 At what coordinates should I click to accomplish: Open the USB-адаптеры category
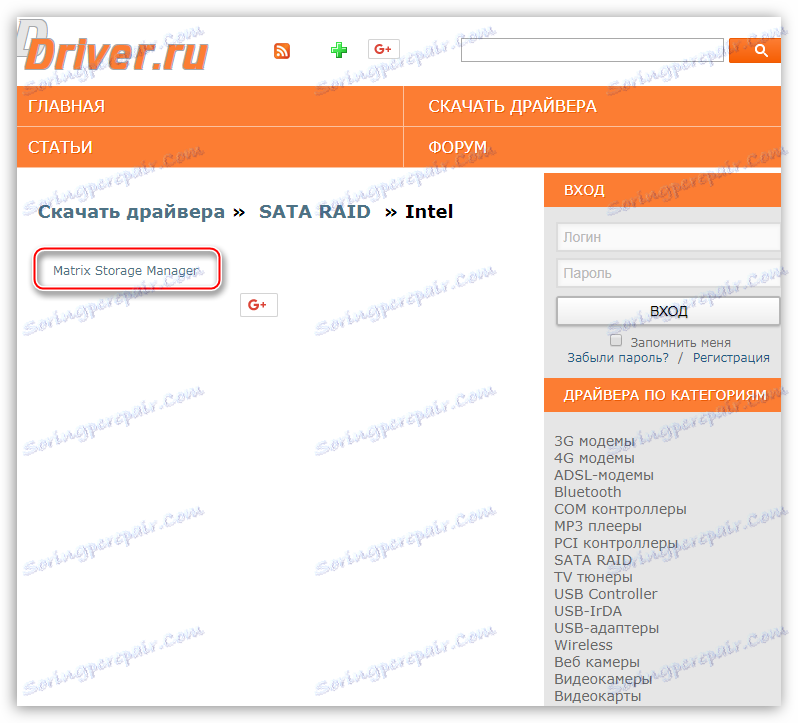606,628
